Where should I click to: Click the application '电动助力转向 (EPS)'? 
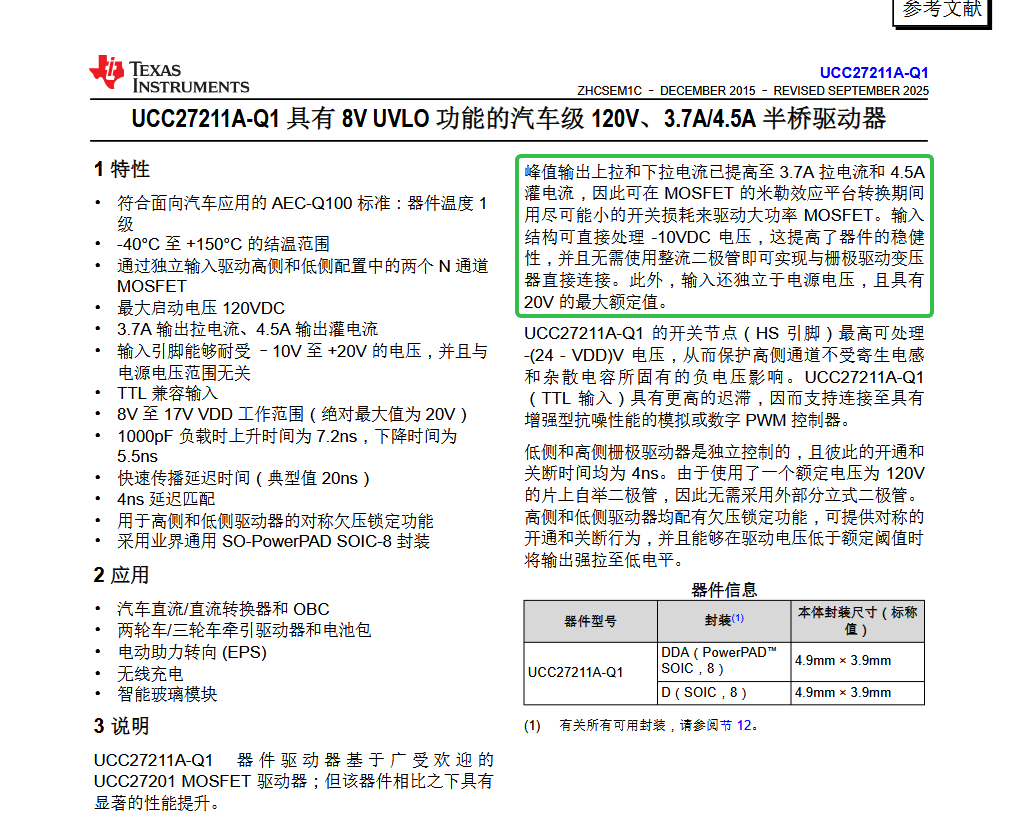[192, 652]
